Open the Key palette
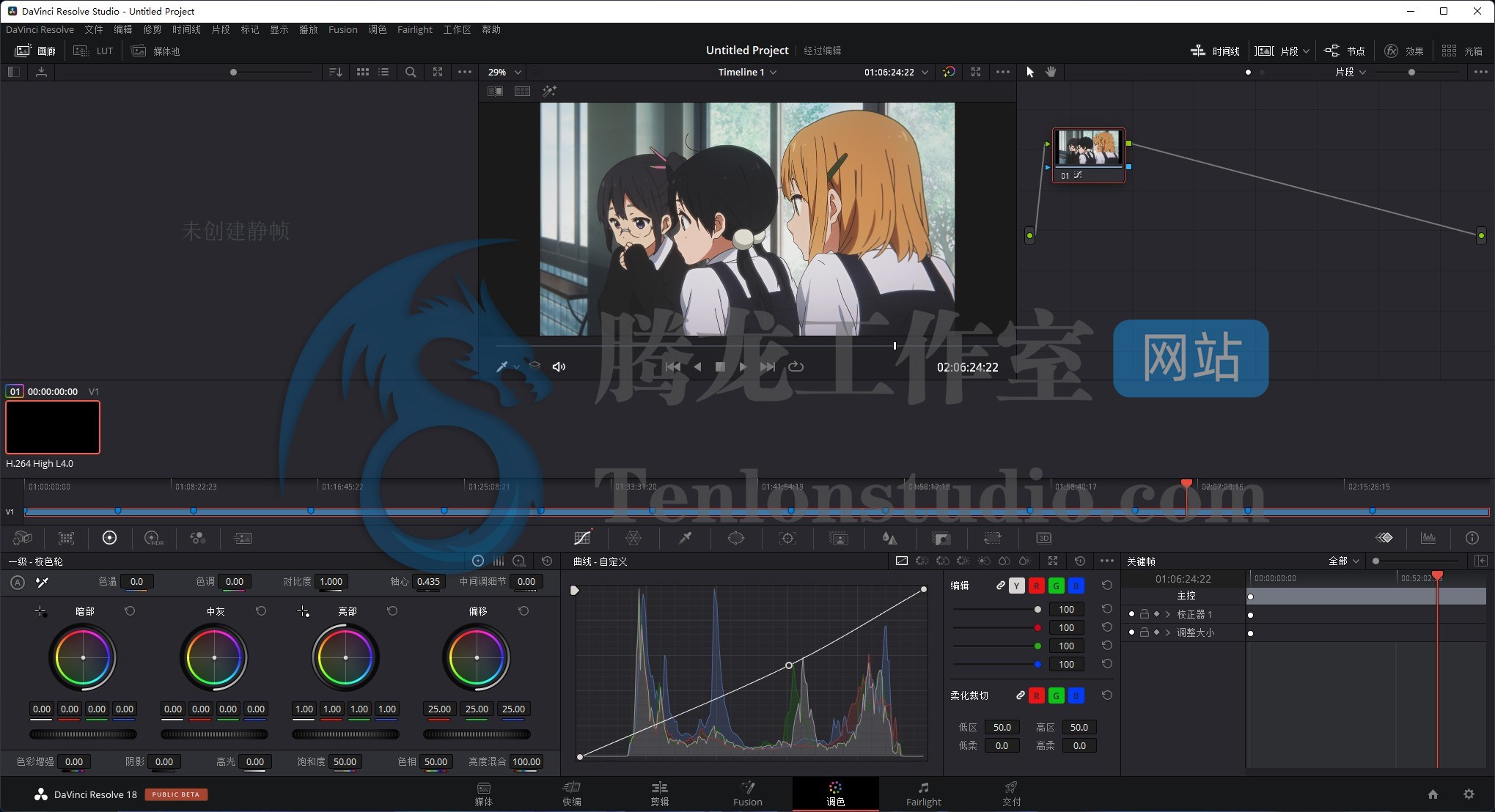Image resolution: width=1495 pixels, height=812 pixels. pyautogui.click(x=941, y=538)
